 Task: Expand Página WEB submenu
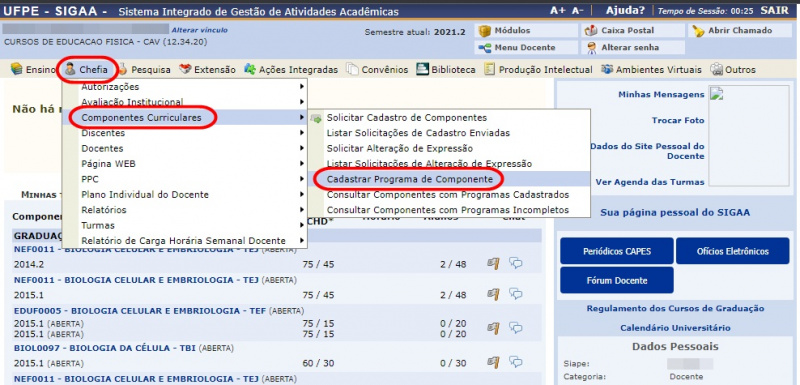point(185,164)
